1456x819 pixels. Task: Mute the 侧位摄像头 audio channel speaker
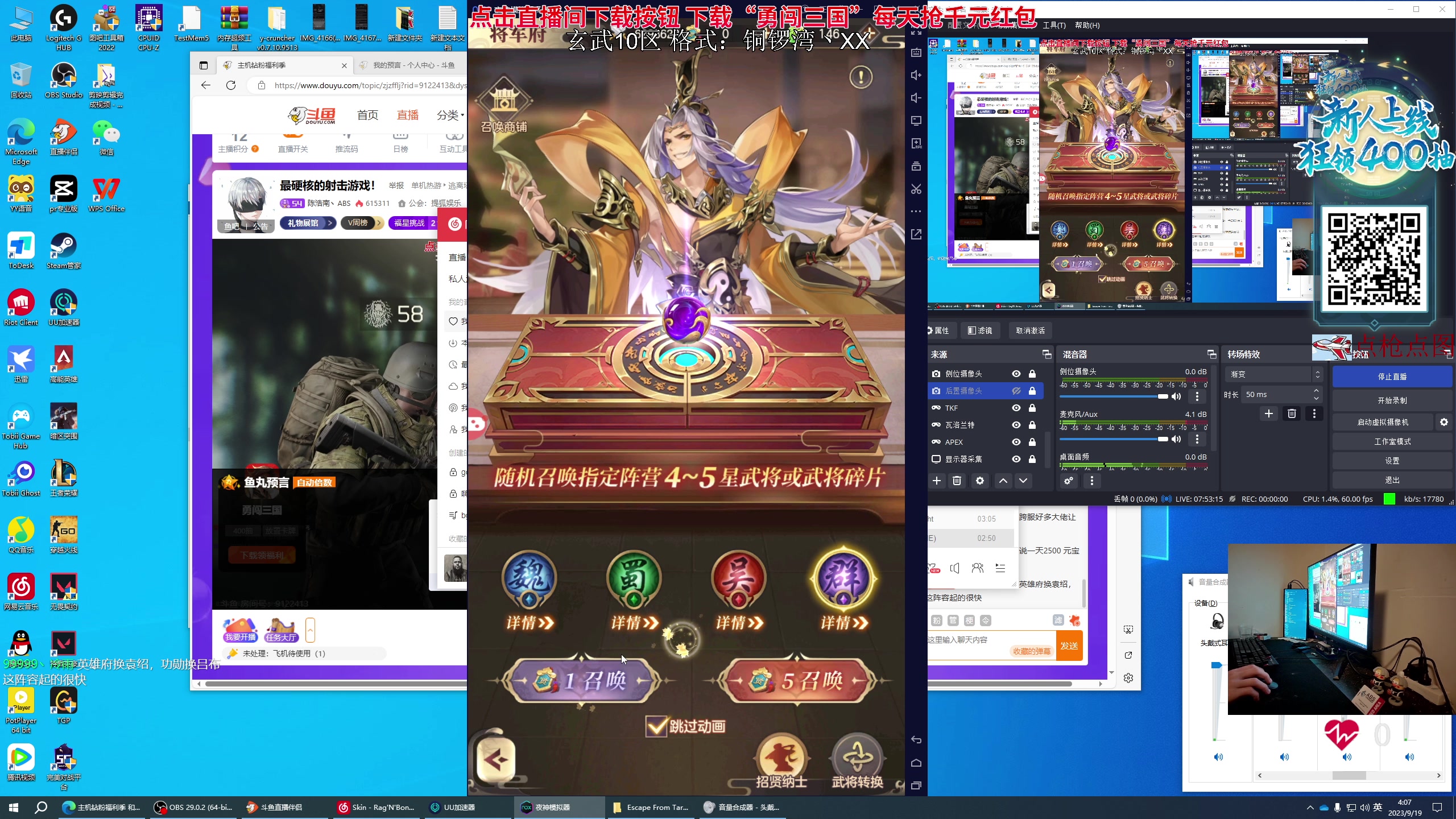pos(1177,396)
